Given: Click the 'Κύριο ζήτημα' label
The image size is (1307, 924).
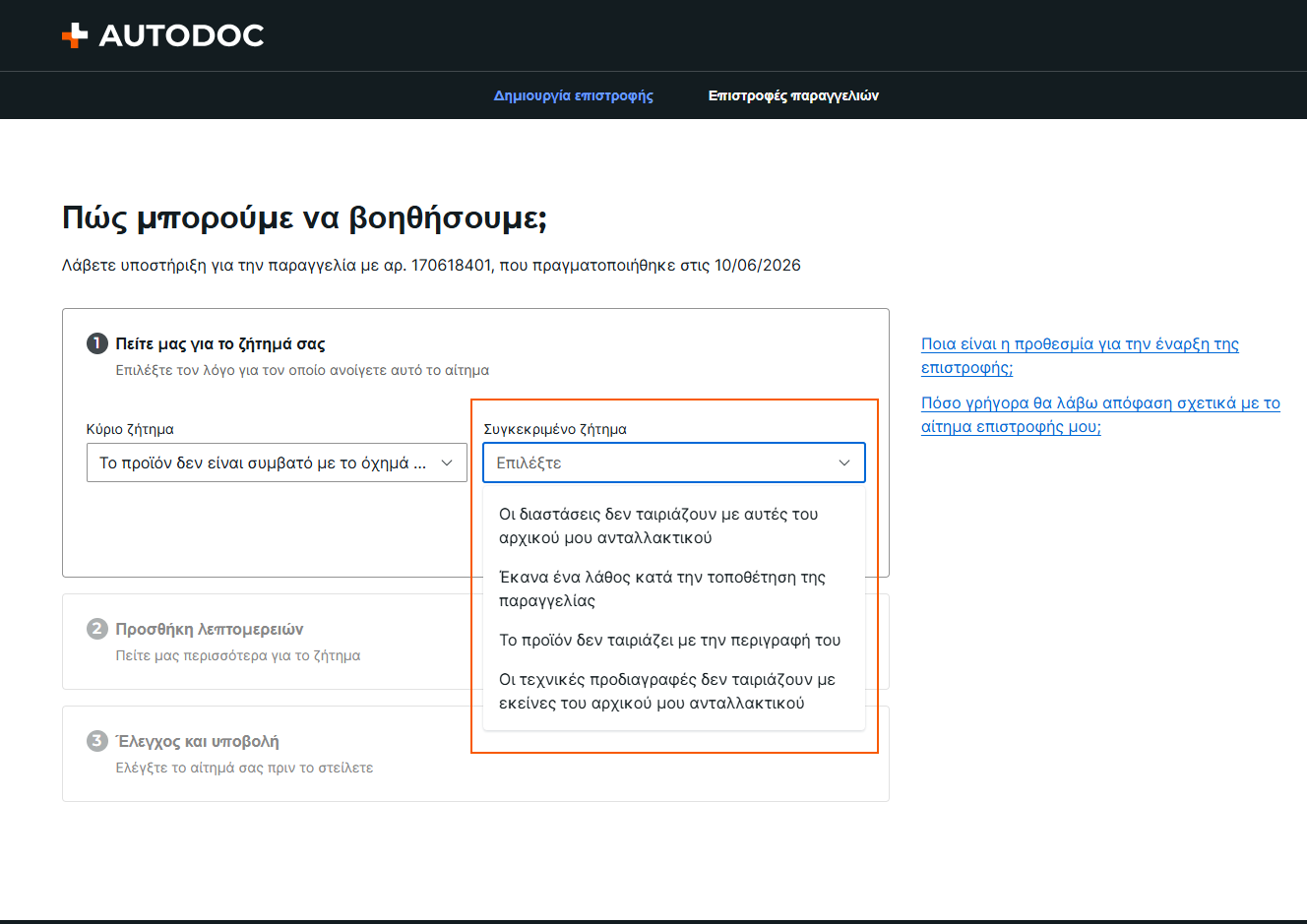Looking at the screenshot, I should (130, 429).
